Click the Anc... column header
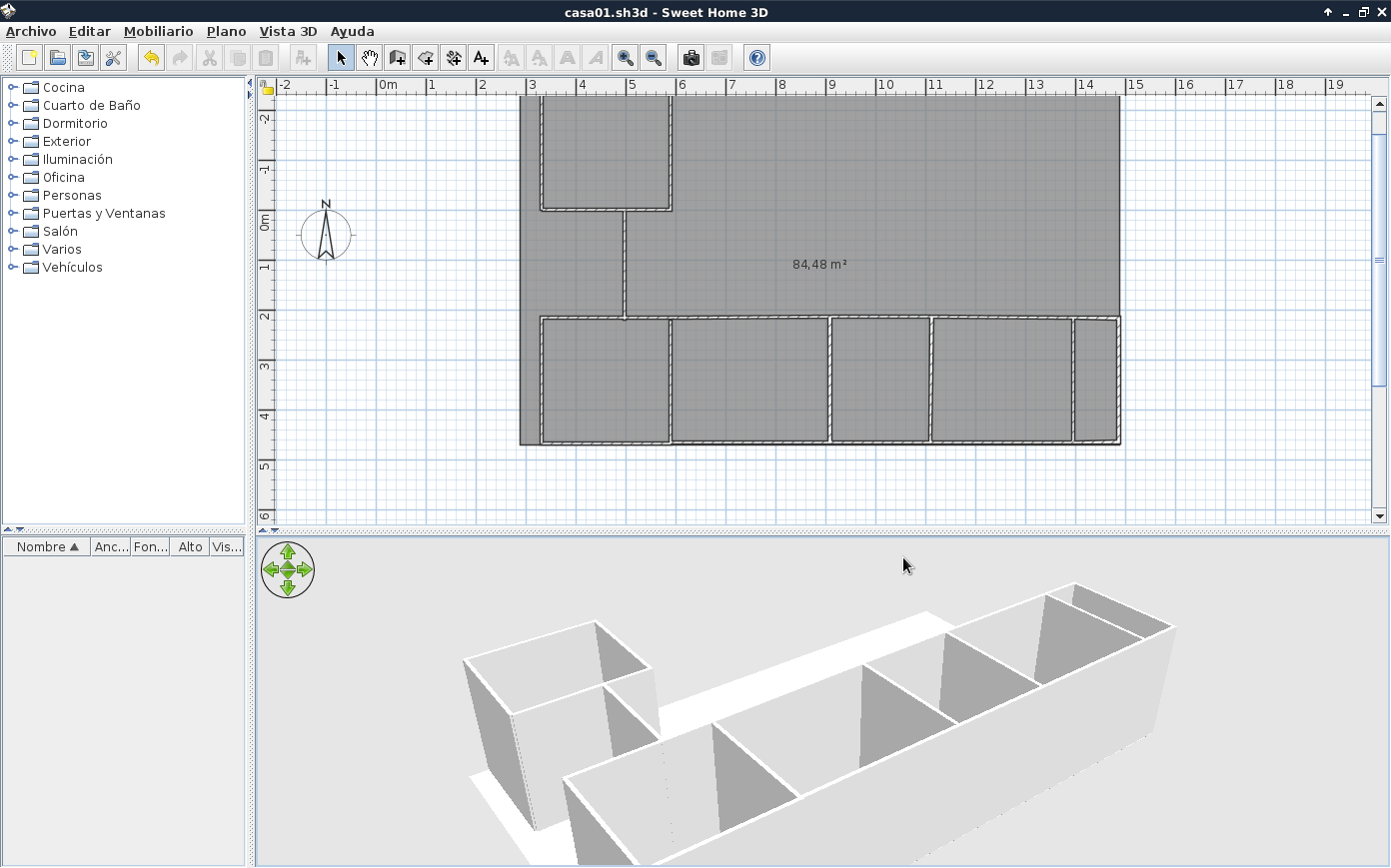 point(110,546)
